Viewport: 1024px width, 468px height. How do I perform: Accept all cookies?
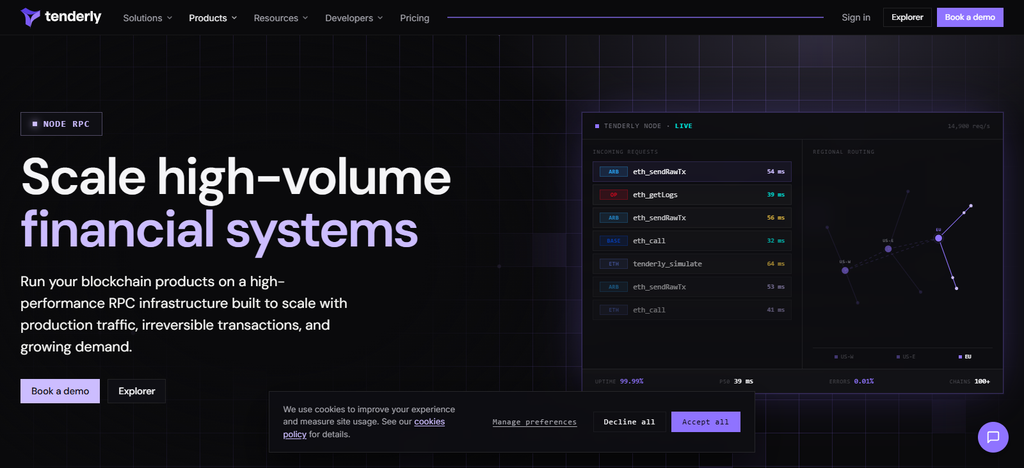pyautogui.click(x=705, y=422)
